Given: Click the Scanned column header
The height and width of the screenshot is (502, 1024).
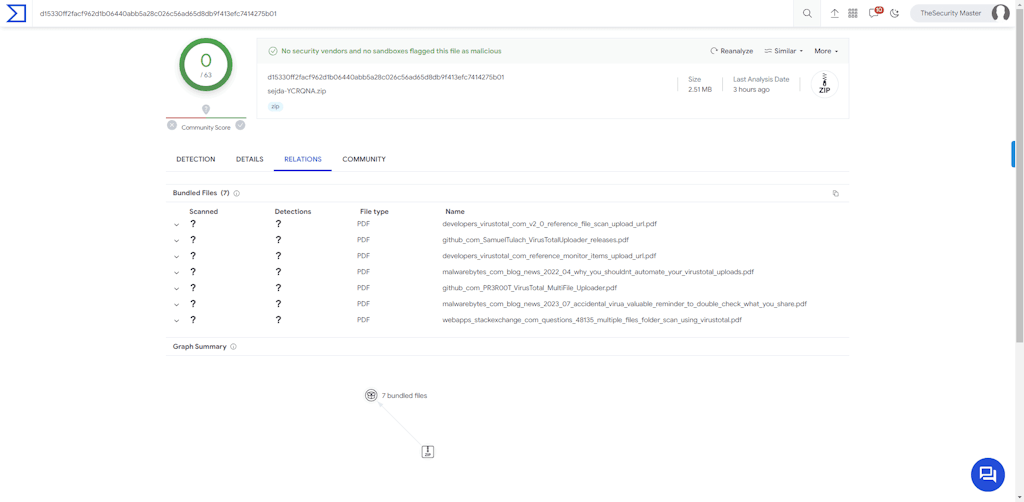Looking at the screenshot, I should point(204,212).
